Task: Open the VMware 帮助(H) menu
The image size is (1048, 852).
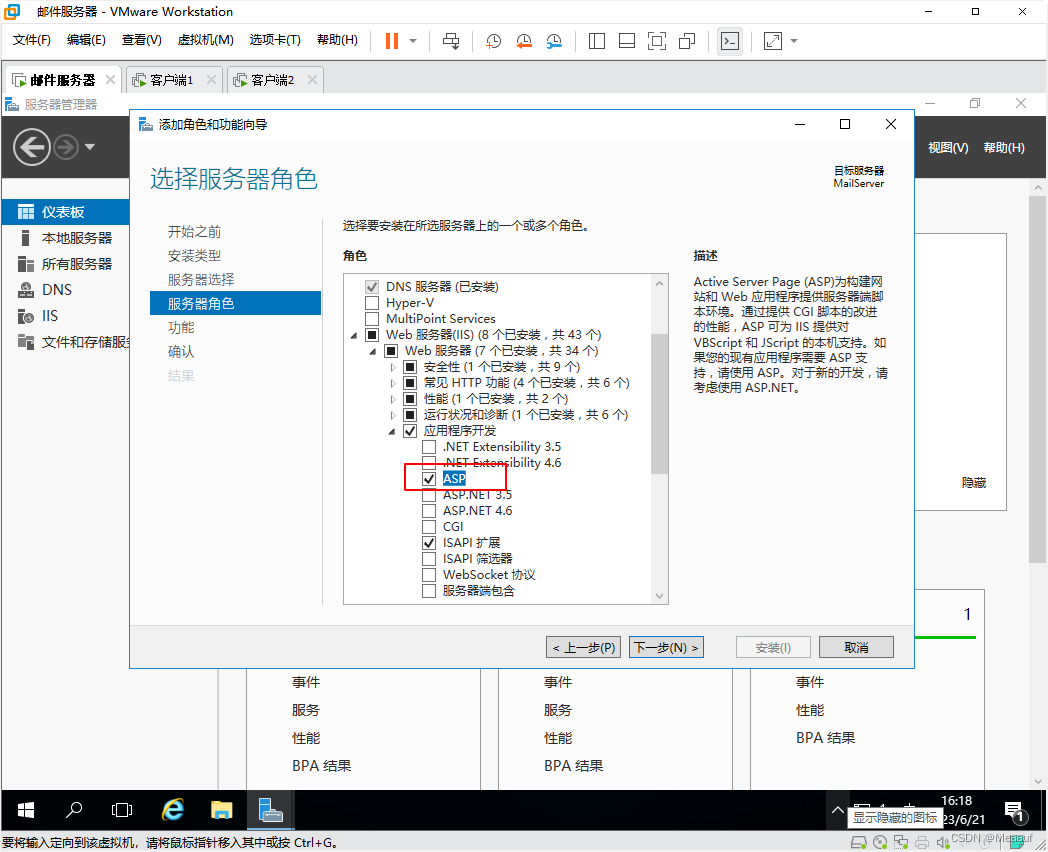Action: [x=337, y=40]
